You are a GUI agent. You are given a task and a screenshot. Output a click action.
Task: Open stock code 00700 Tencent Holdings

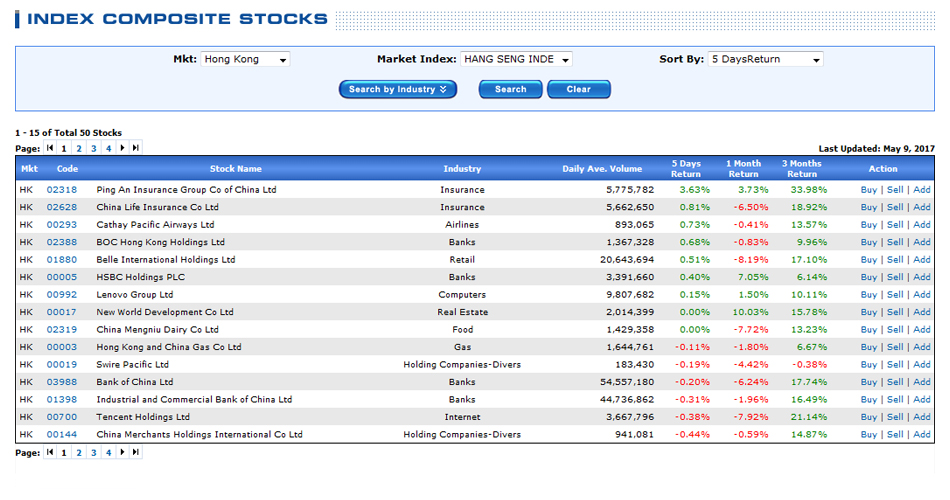tap(62, 418)
